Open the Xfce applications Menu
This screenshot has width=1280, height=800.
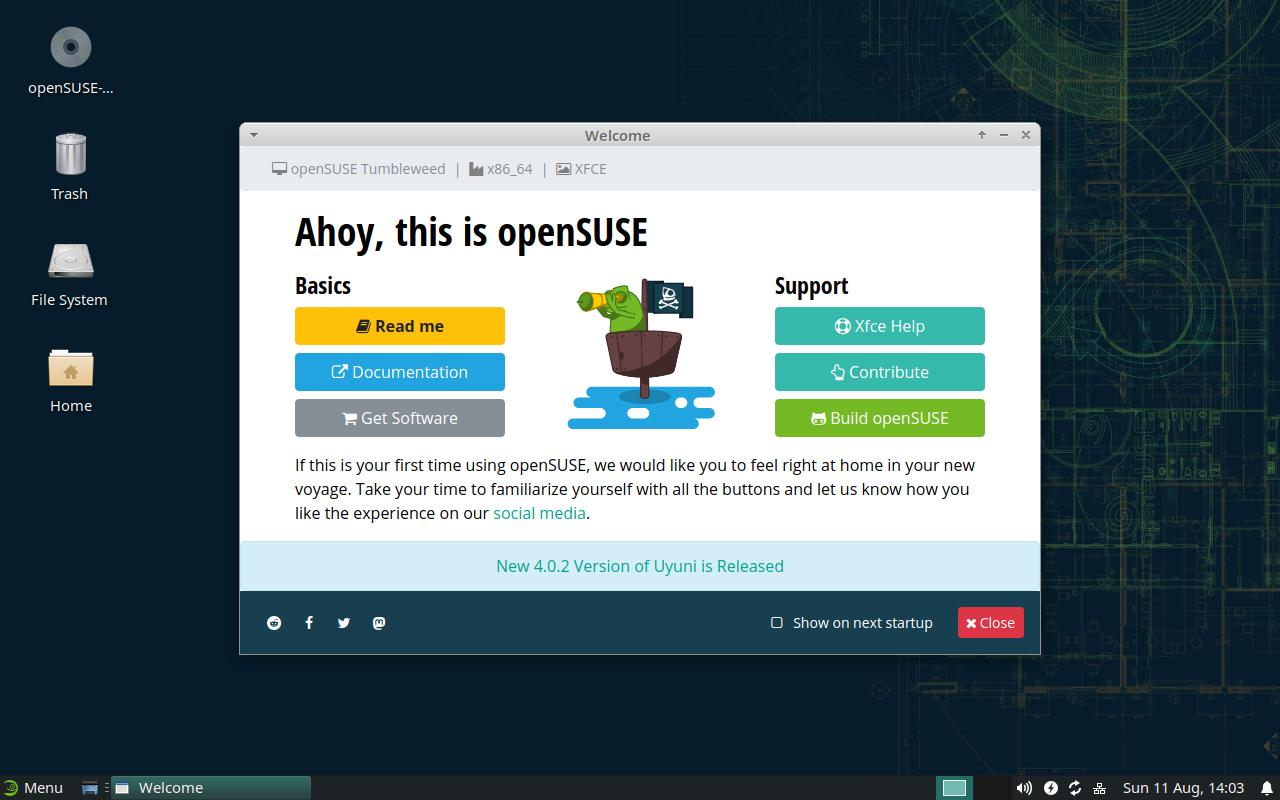pos(33,788)
